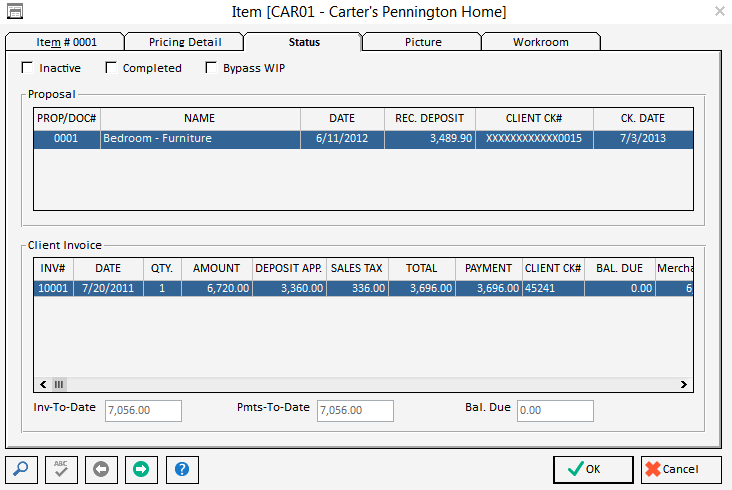This screenshot has height=490, width=732.
Task: Click the PAYMENT column header
Action: point(489,268)
